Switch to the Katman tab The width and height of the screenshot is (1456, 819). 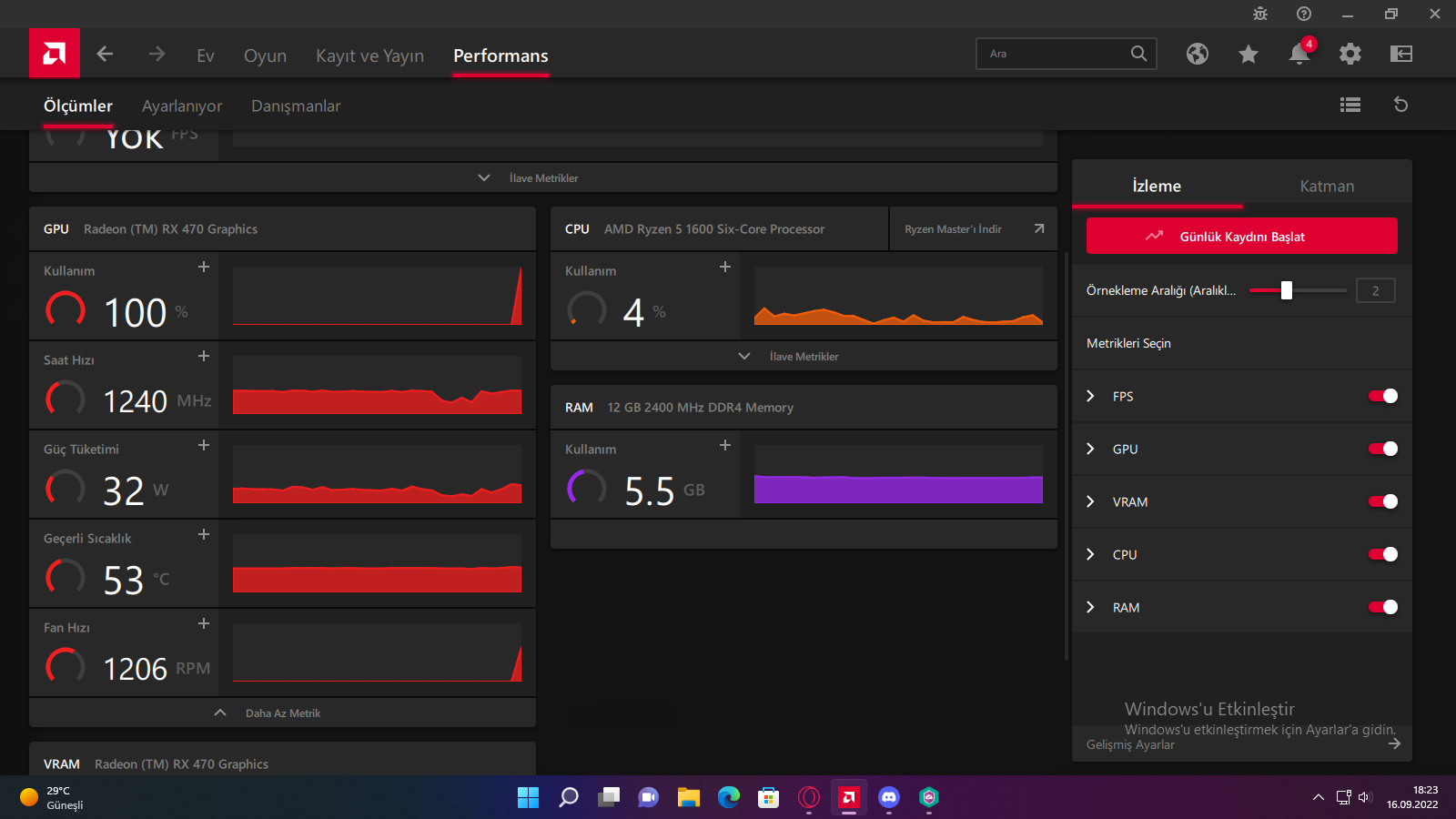(1327, 186)
